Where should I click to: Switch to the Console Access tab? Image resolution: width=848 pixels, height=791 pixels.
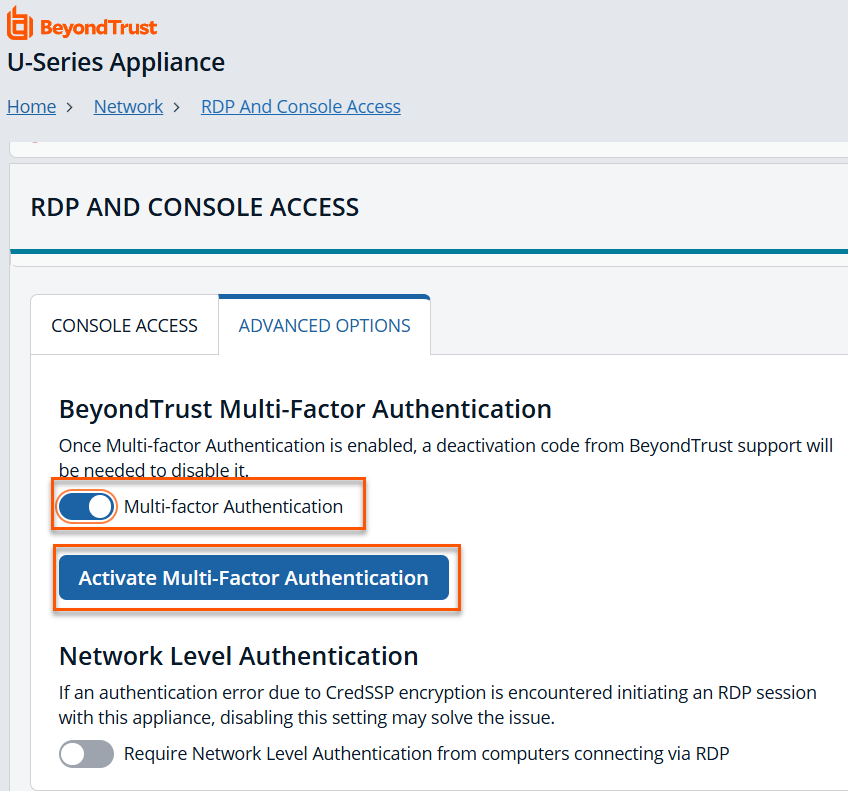pos(124,325)
